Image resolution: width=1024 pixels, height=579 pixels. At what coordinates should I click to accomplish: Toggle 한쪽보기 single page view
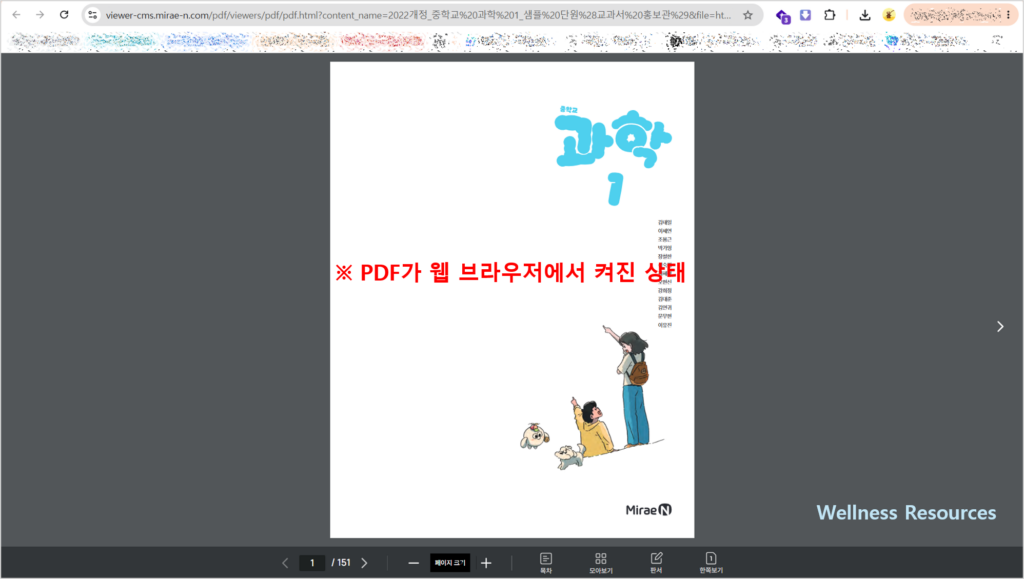[x=711, y=563]
